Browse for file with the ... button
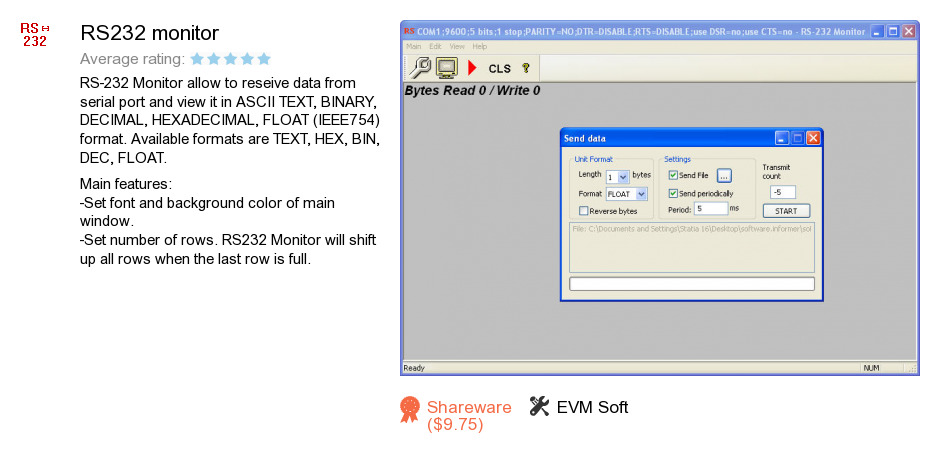The width and height of the screenshot is (940, 460). [724, 176]
